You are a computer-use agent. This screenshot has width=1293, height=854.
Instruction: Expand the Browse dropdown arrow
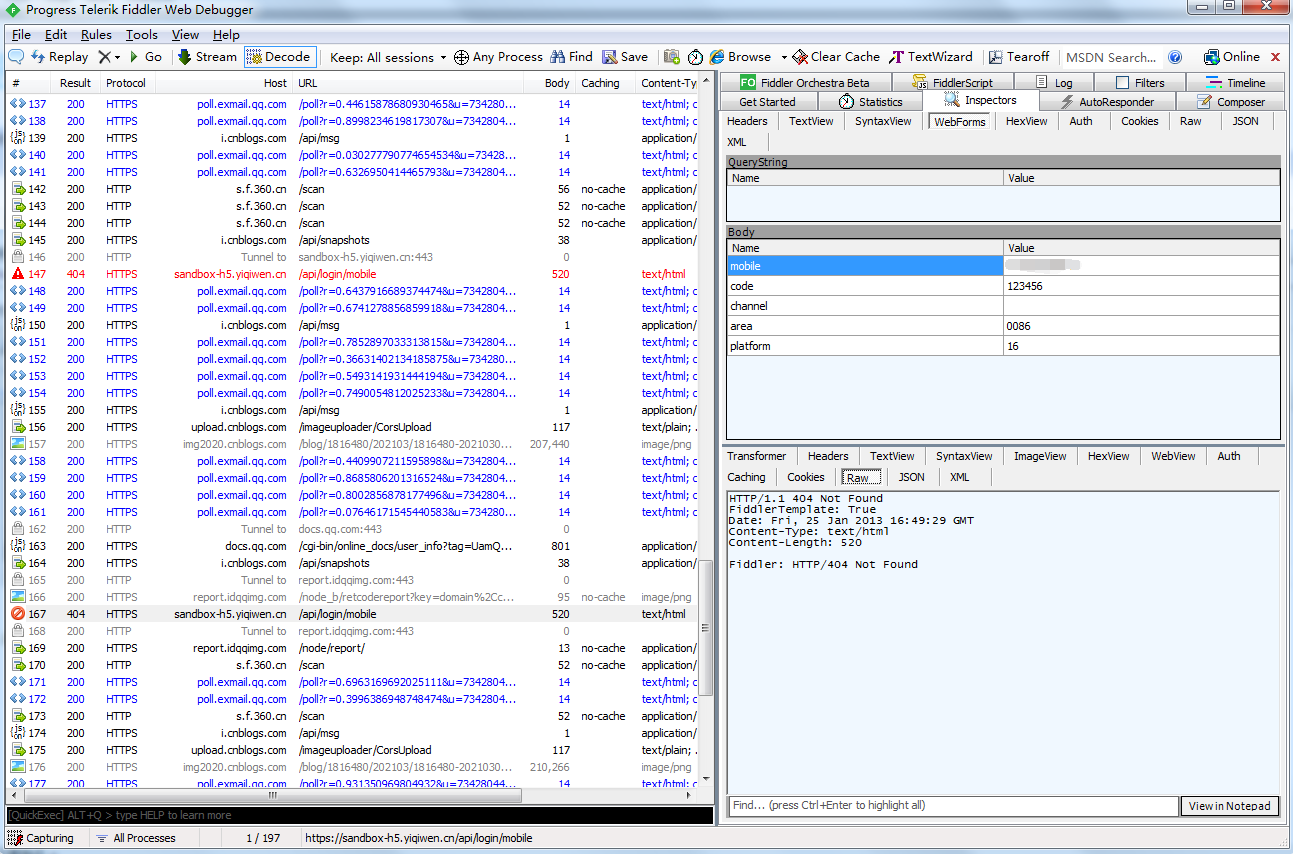784,57
